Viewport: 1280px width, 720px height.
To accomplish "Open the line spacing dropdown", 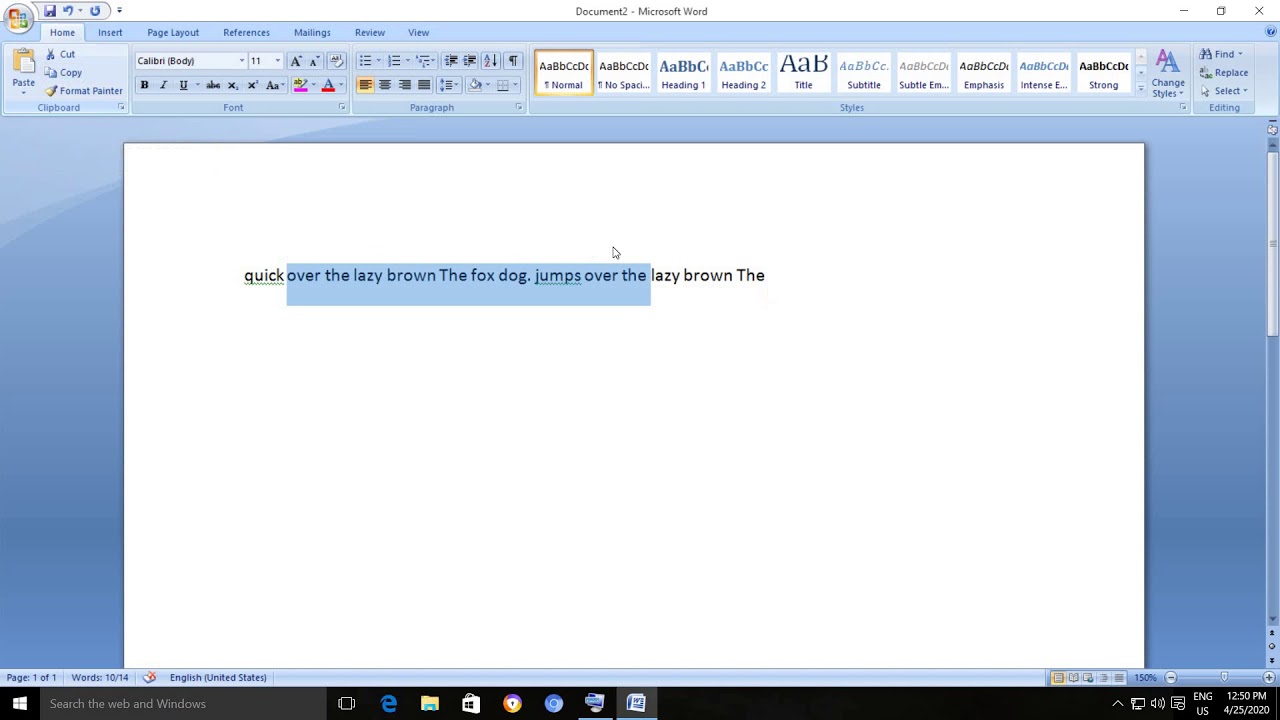I will click(449, 85).
